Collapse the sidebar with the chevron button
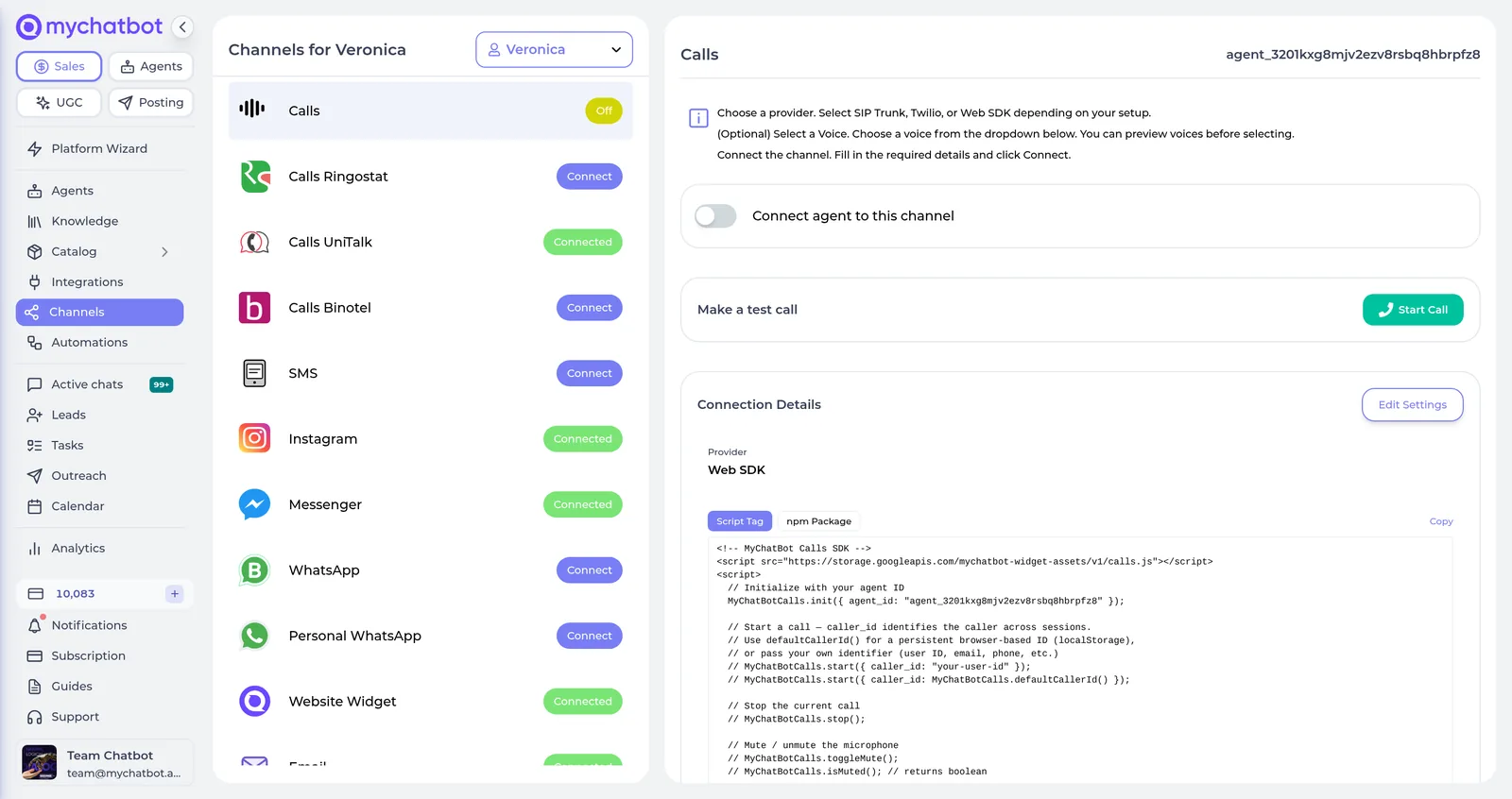Screen dimensions: 1512x799 182,27
